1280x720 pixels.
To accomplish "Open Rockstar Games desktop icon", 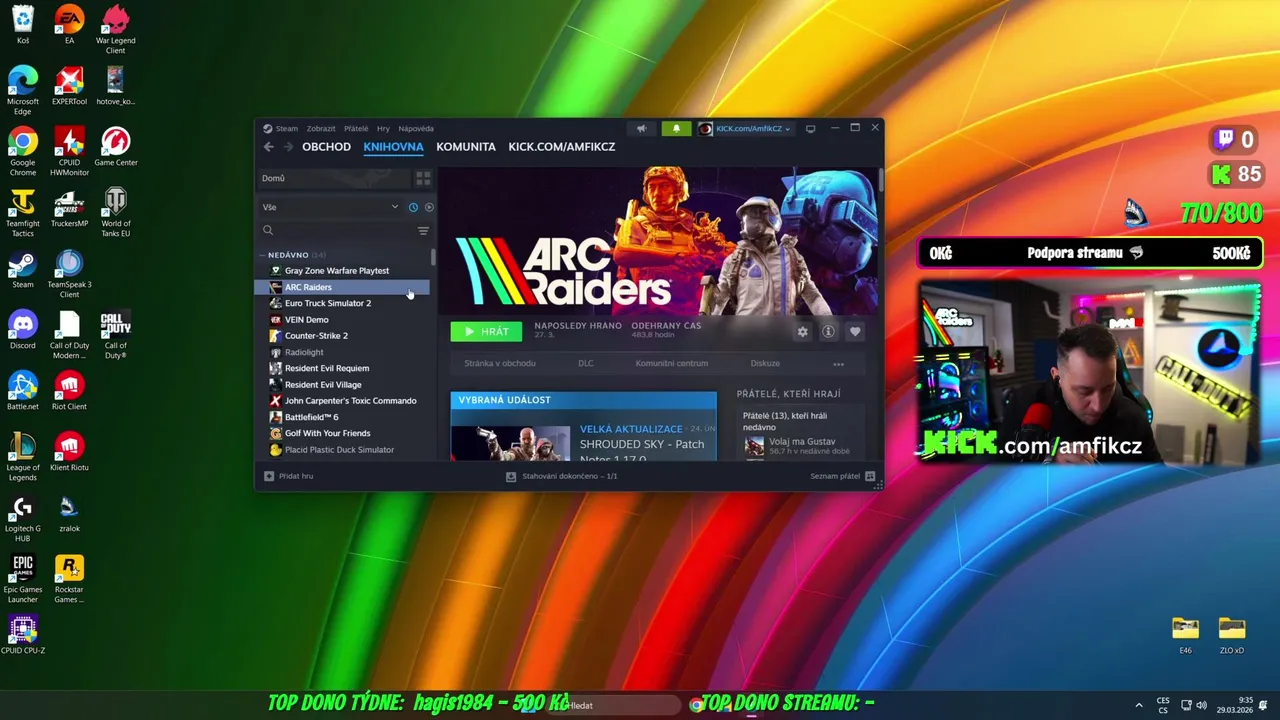I will [x=69, y=580].
